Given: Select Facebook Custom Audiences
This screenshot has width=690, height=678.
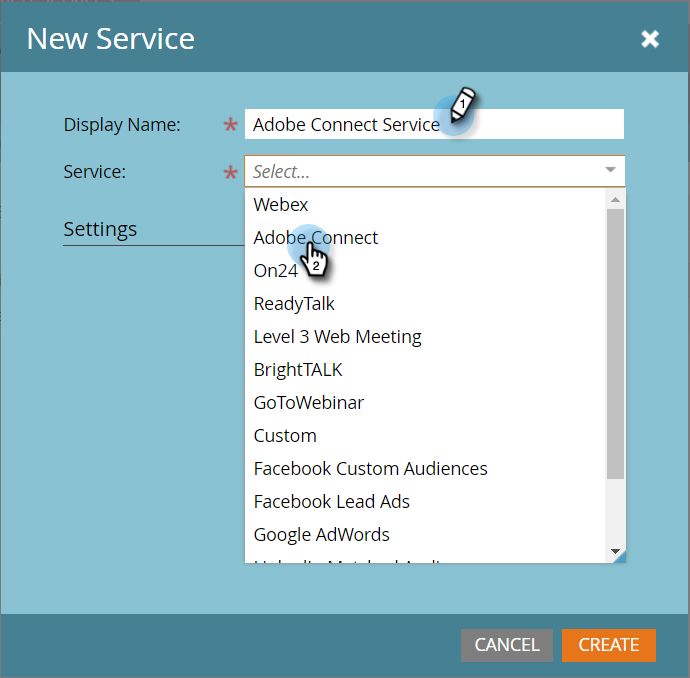Looking at the screenshot, I should pos(425,469).
